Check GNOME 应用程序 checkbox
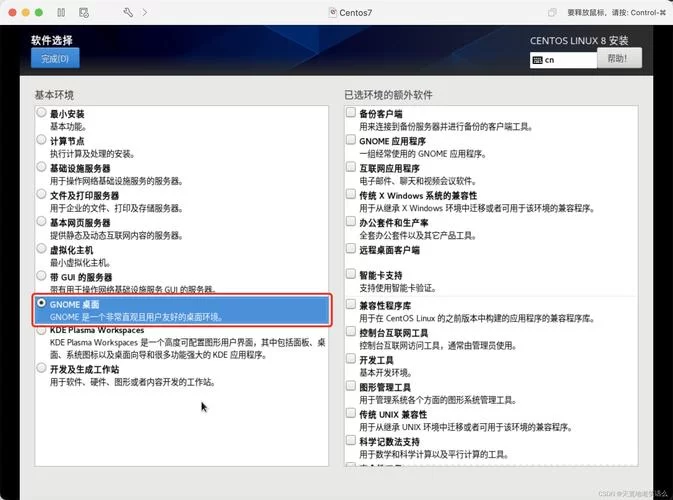This screenshot has width=673, height=500. [351, 139]
